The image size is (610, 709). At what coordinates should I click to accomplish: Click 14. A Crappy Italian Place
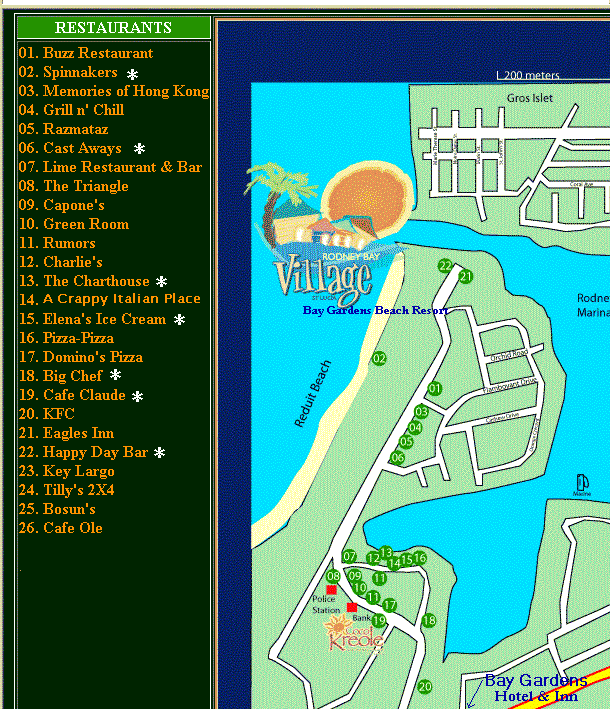[110, 299]
